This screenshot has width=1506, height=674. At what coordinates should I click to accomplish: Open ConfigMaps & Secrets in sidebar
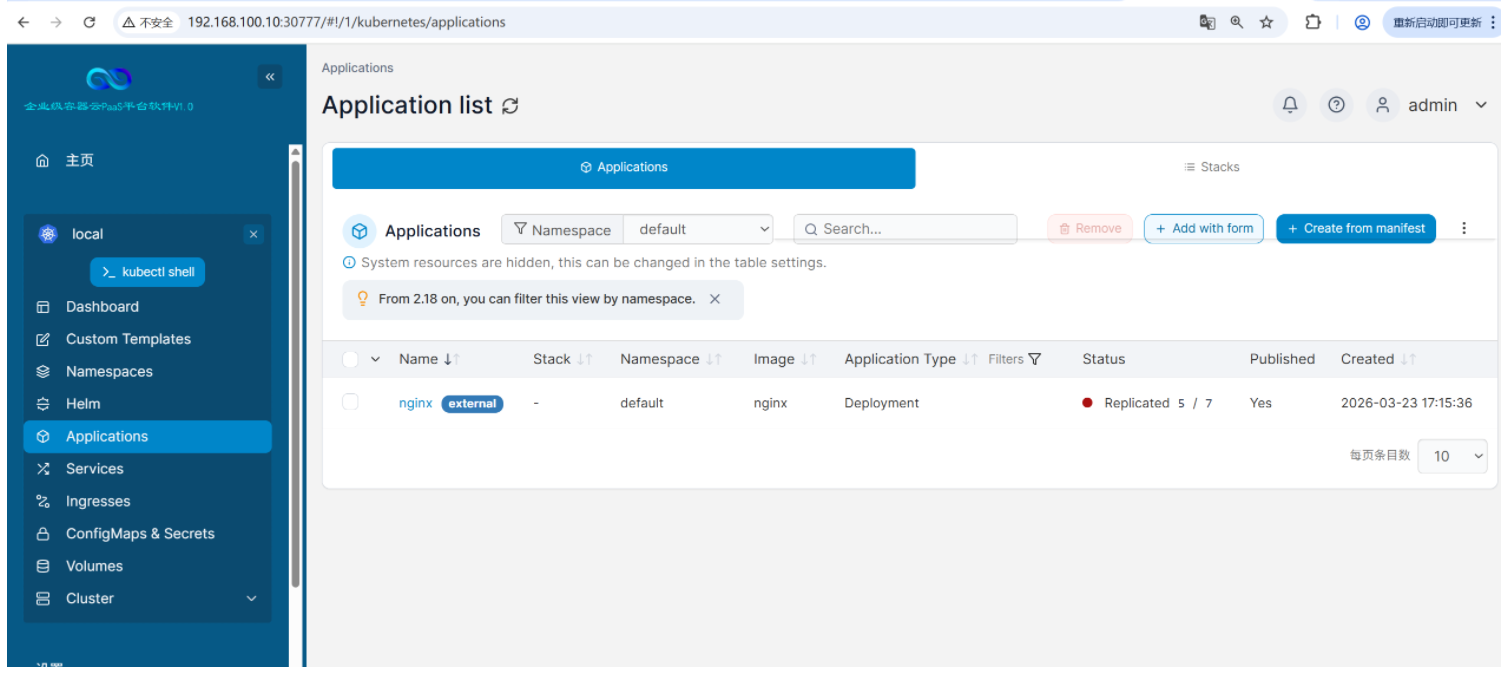tap(147, 534)
